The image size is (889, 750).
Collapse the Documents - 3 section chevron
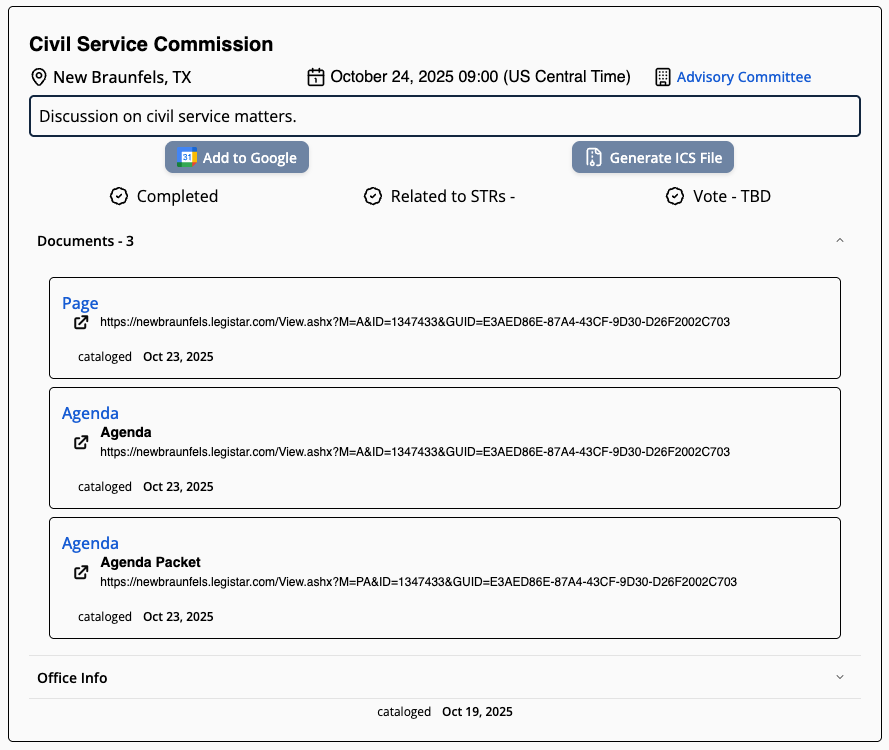pyautogui.click(x=840, y=240)
